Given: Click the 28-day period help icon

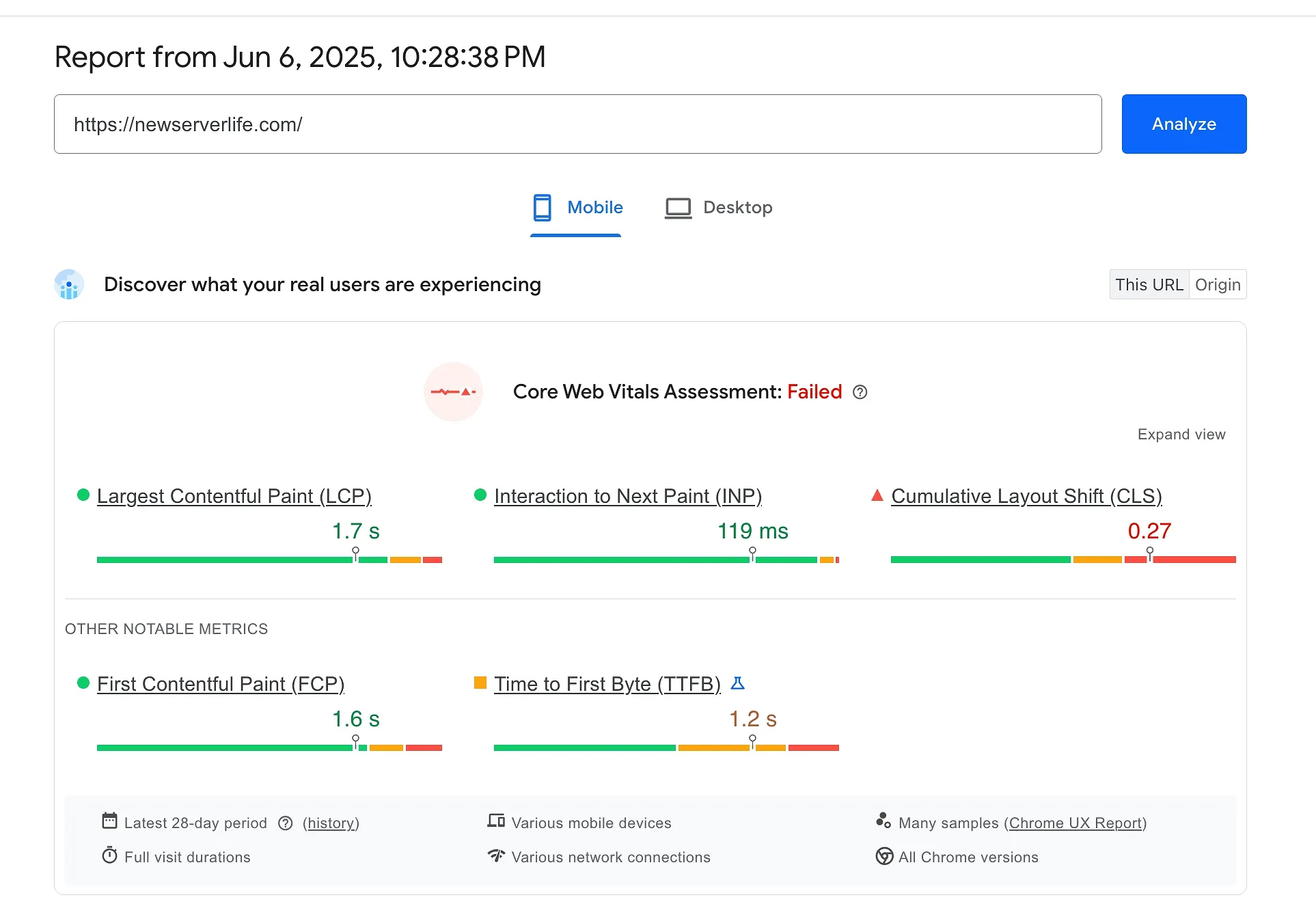Looking at the screenshot, I should [x=286, y=823].
